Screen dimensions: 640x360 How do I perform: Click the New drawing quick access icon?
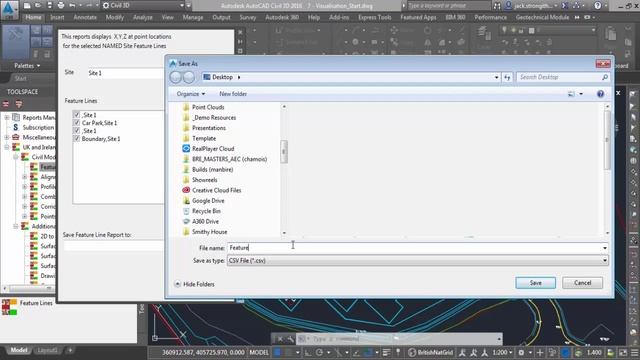(27, 6)
